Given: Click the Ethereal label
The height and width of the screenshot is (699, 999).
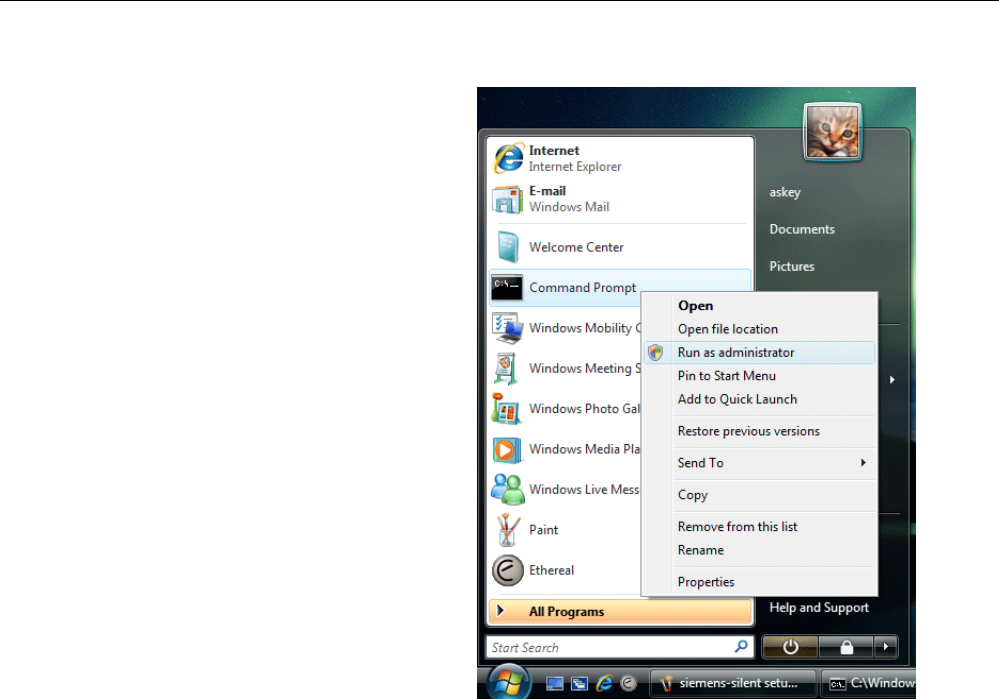Looking at the screenshot, I should click(551, 570).
